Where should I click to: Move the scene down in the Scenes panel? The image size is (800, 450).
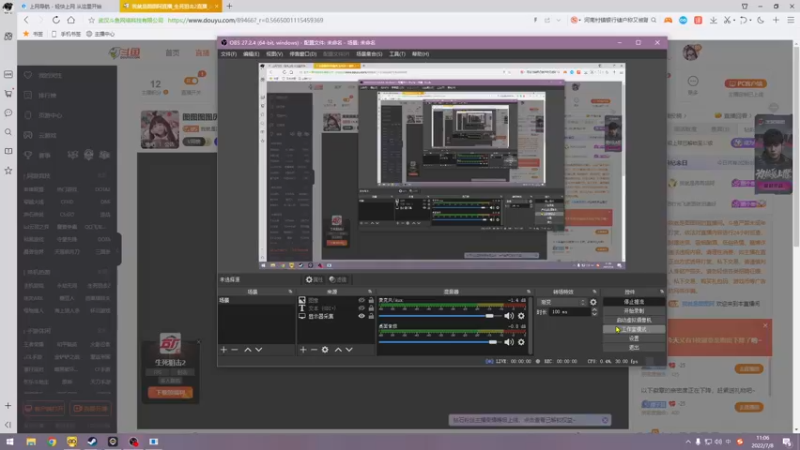(x=259, y=349)
